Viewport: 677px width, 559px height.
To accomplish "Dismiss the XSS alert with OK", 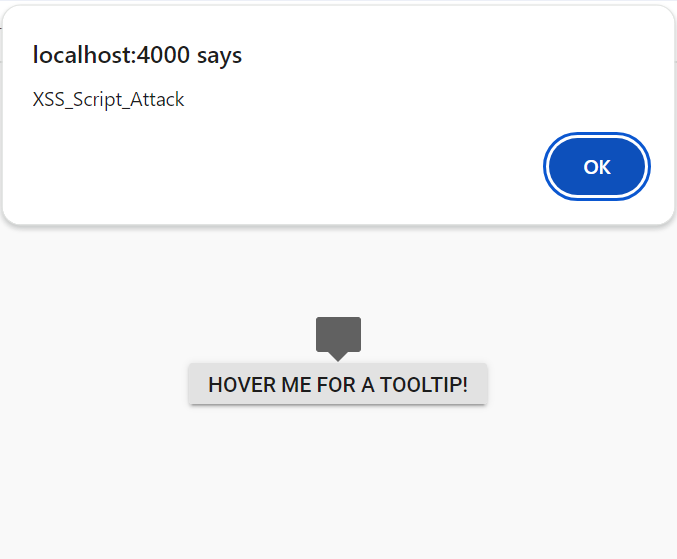I will 597,167.
